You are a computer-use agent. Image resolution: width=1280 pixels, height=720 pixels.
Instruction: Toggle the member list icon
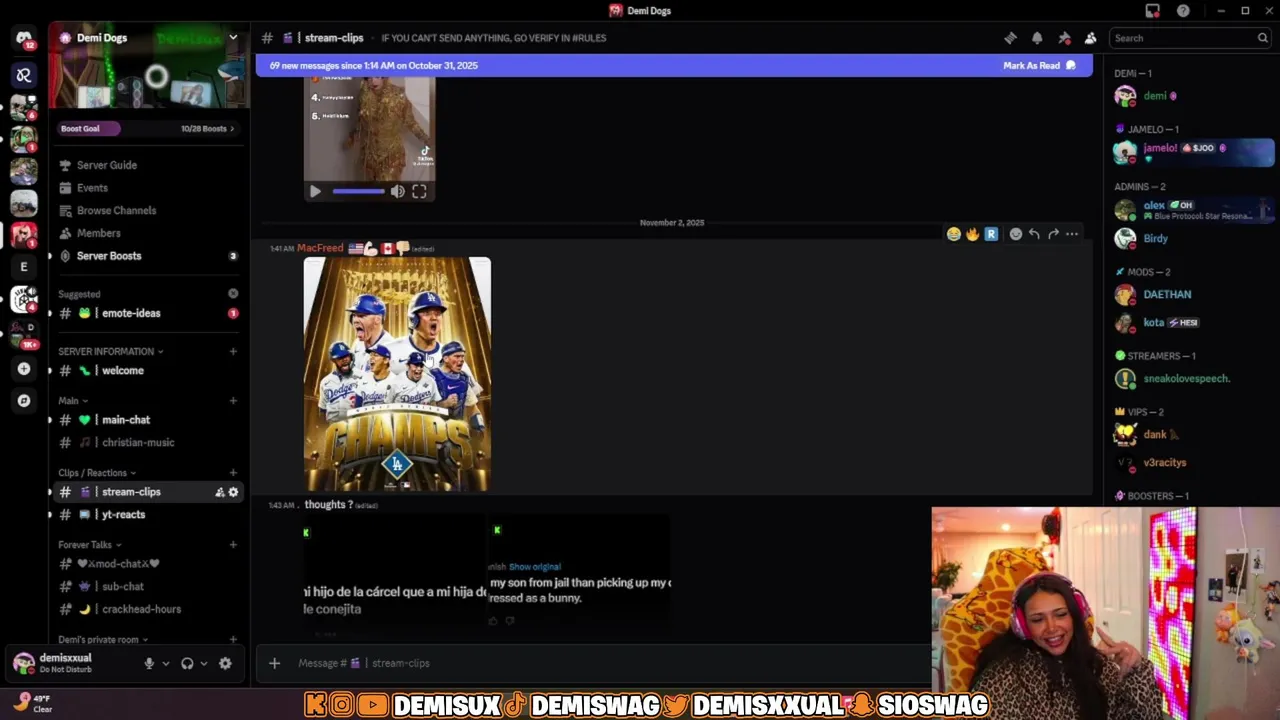(x=1091, y=38)
